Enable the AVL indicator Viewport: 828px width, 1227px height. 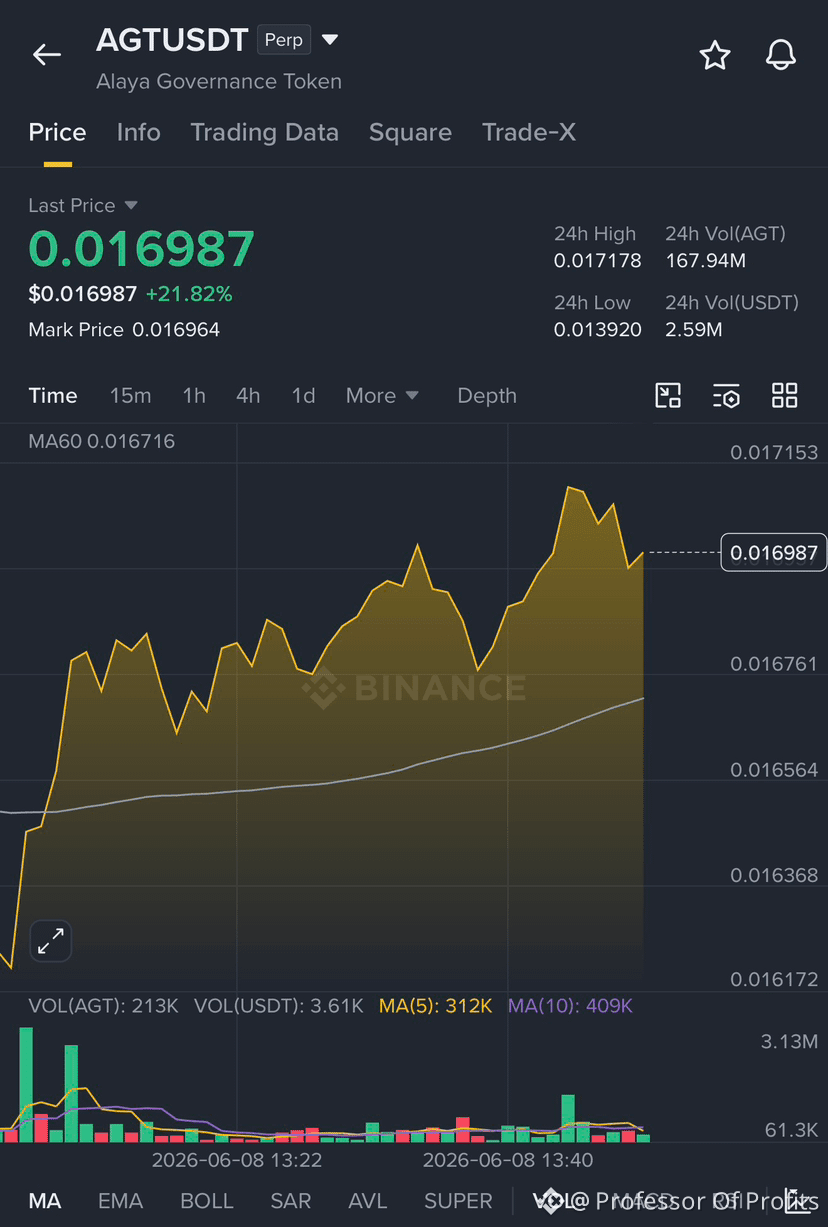pyautogui.click(x=368, y=1200)
